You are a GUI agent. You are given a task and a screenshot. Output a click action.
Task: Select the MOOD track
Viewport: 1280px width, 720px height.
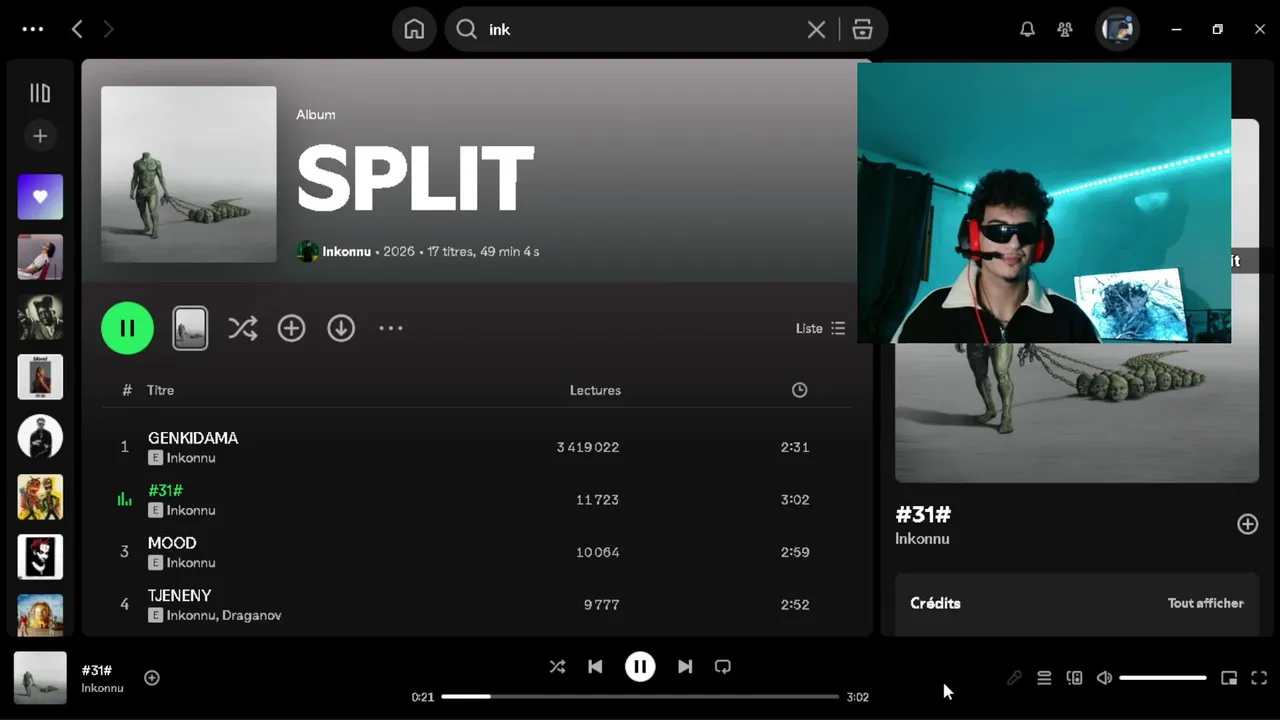click(x=172, y=543)
